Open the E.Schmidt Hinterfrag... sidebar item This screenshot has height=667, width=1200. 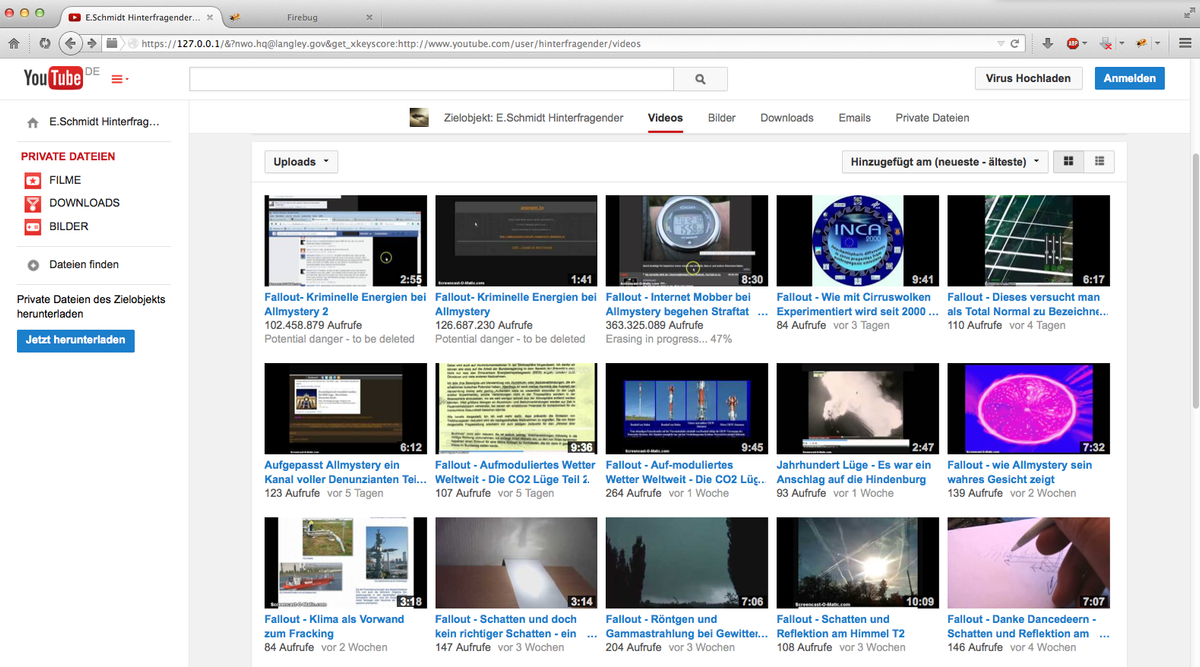coord(104,122)
